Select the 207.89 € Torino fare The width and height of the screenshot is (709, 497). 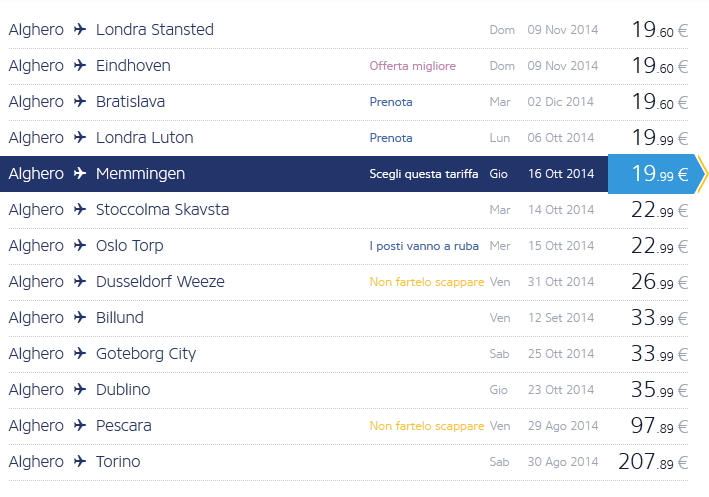(652, 462)
